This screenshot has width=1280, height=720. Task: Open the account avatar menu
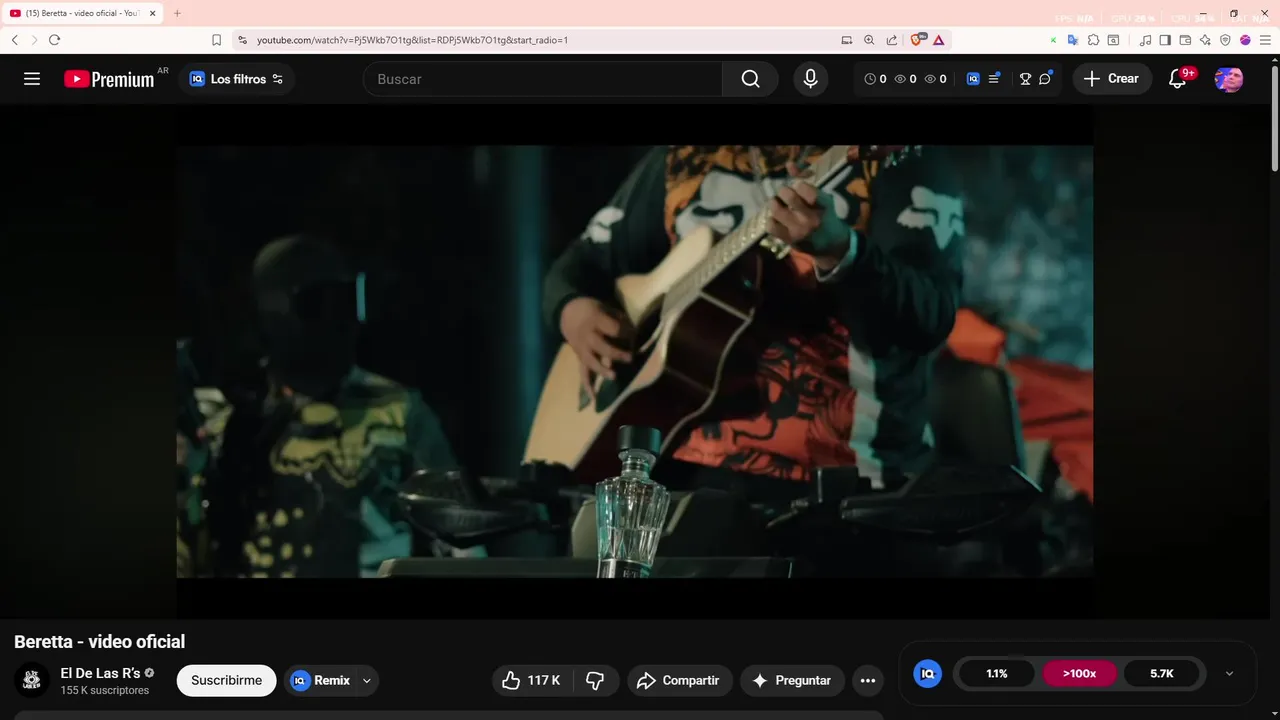(x=1229, y=79)
